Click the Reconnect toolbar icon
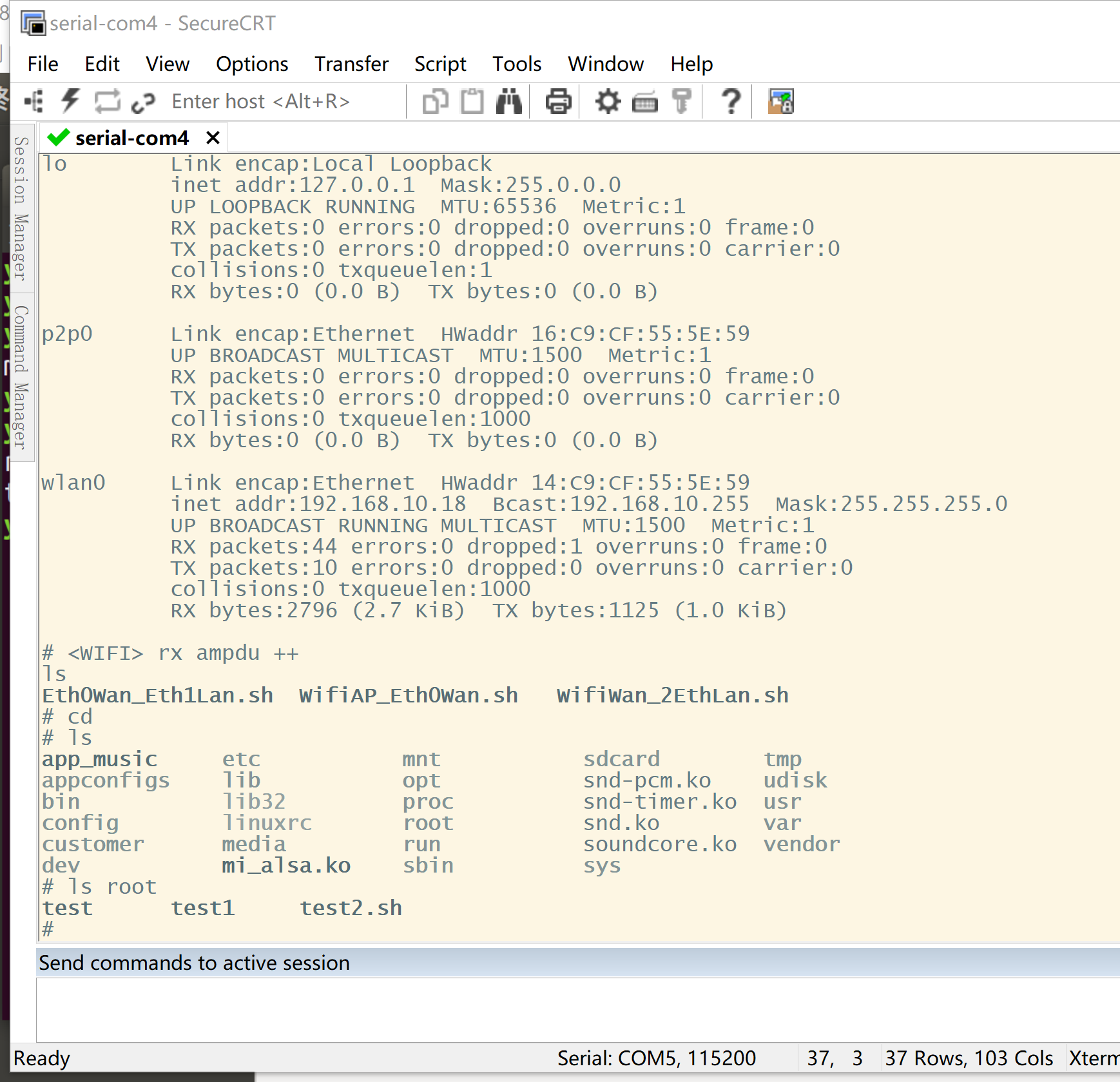The image size is (1120, 1082). [107, 101]
